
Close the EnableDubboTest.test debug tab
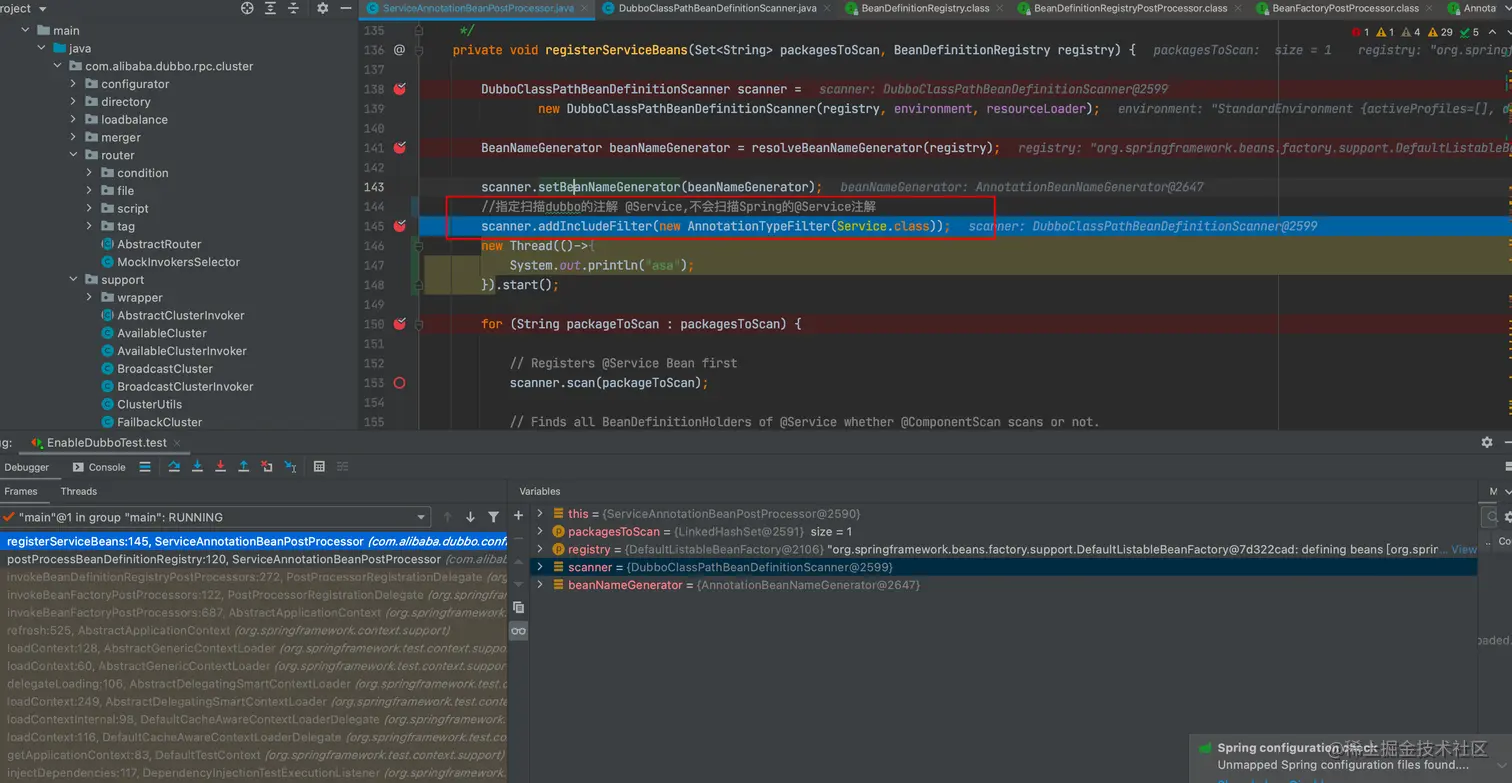pyautogui.click(x=177, y=443)
